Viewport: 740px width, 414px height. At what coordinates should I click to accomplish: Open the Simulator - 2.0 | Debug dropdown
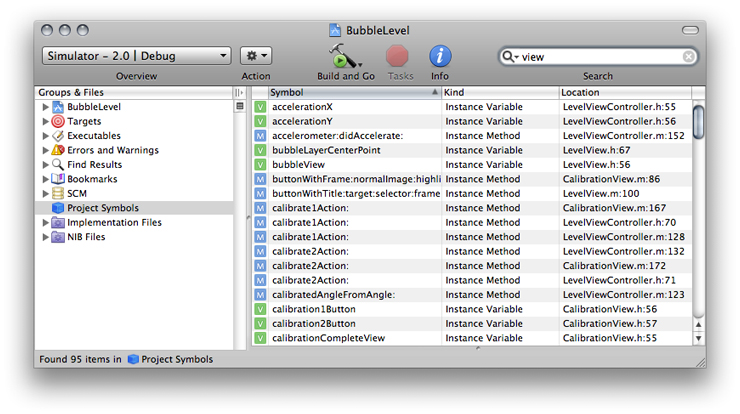(136, 56)
